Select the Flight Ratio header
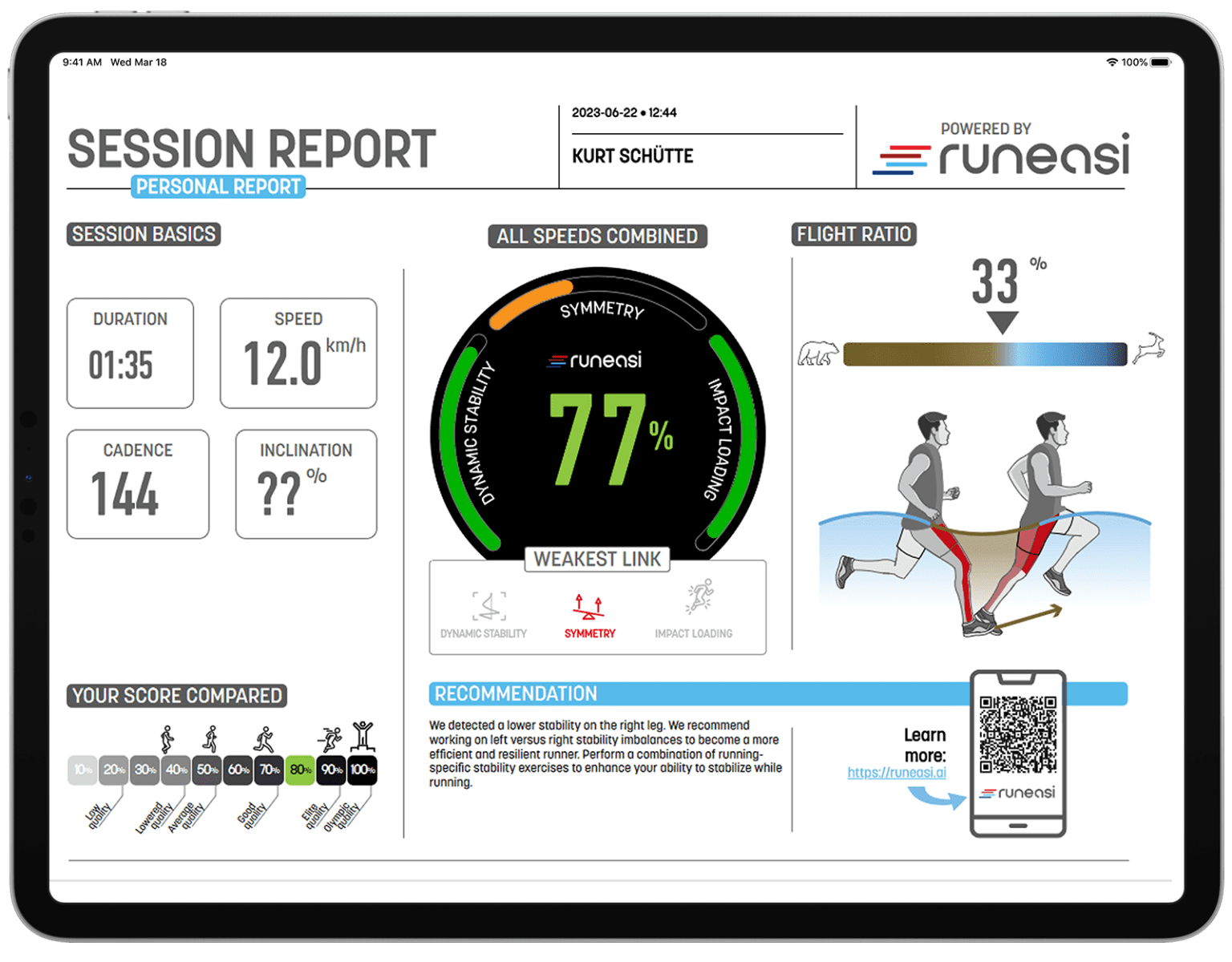The height and width of the screenshot is (962, 1232). (x=854, y=234)
